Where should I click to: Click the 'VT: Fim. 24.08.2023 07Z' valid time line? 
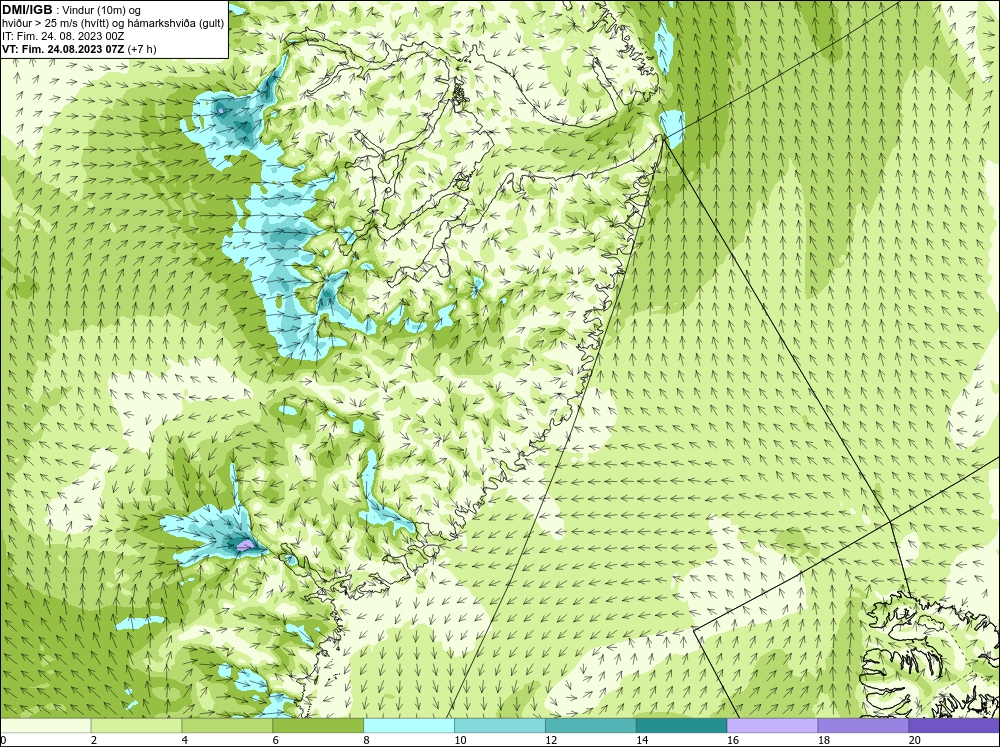coord(64,49)
